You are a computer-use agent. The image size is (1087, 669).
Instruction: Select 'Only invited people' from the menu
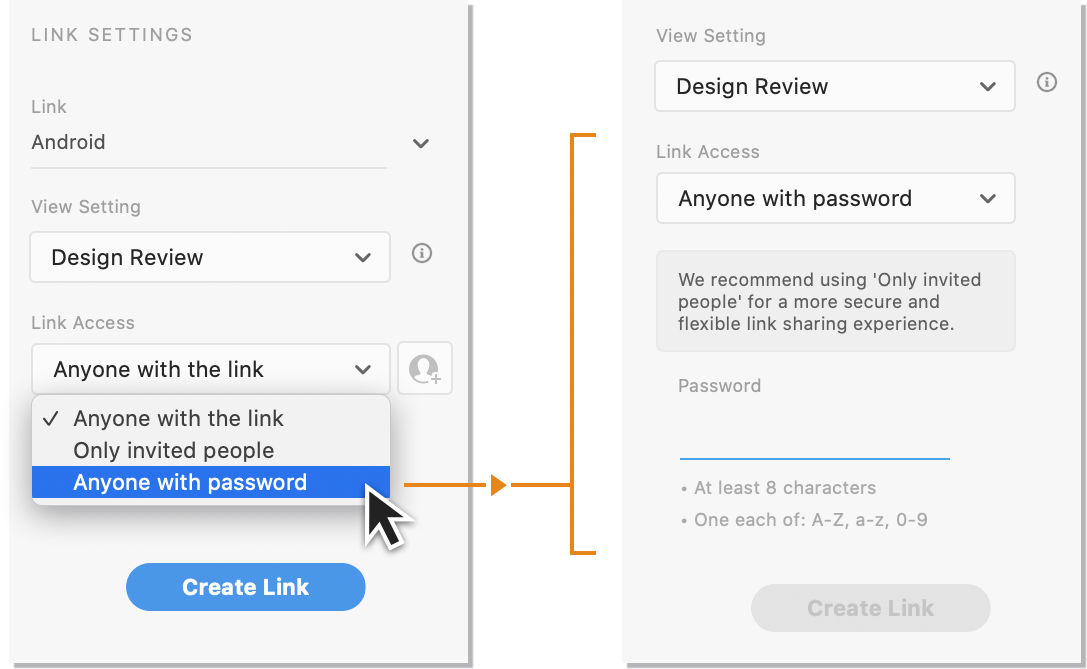[x=172, y=450]
